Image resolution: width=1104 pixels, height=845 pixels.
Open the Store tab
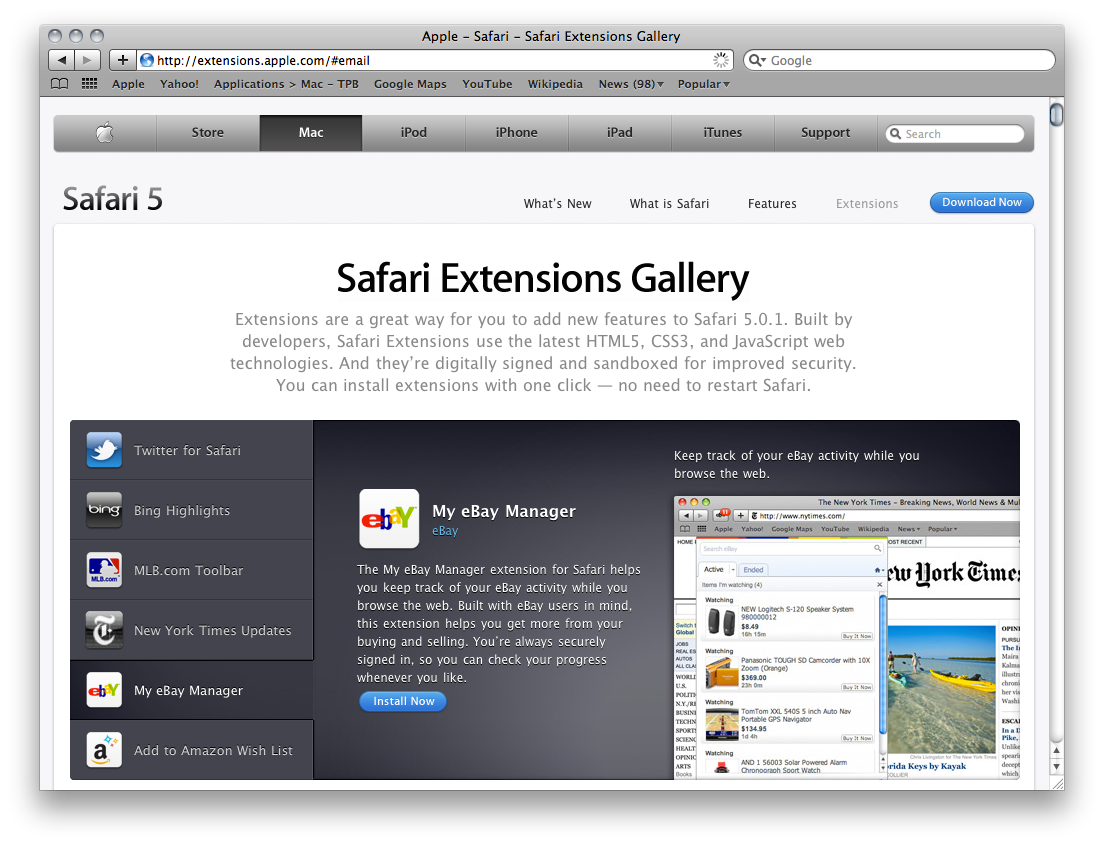coord(208,132)
